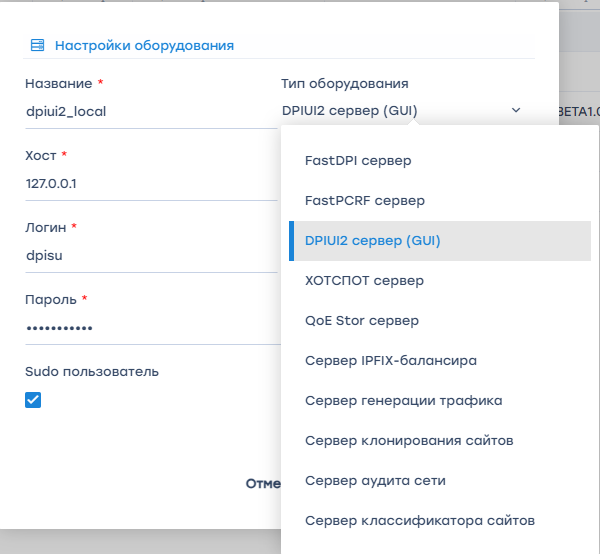Image resolution: width=600 pixels, height=554 pixels.
Task: Collapse the Тип оборудования dropdown chevron
Action: (516, 110)
